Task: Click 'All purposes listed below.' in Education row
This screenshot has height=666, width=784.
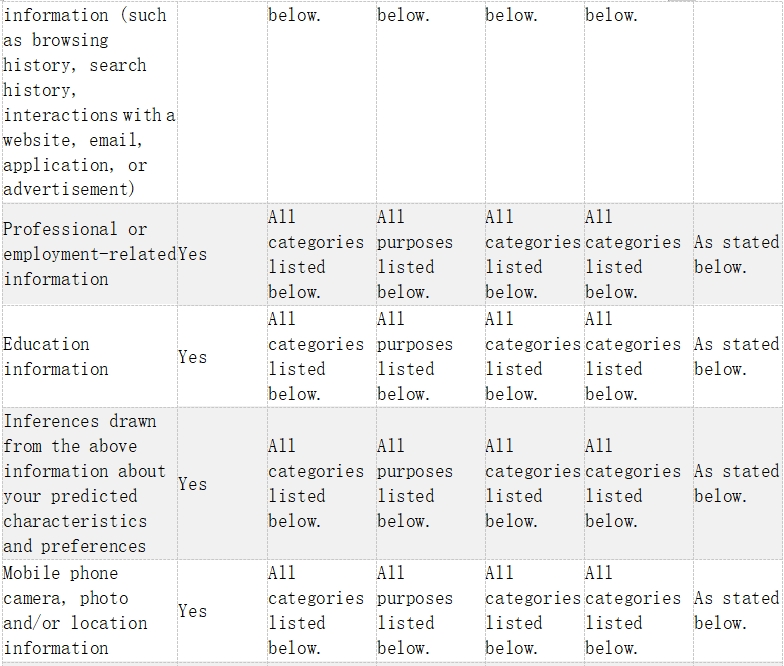Action: tap(415, 356)
